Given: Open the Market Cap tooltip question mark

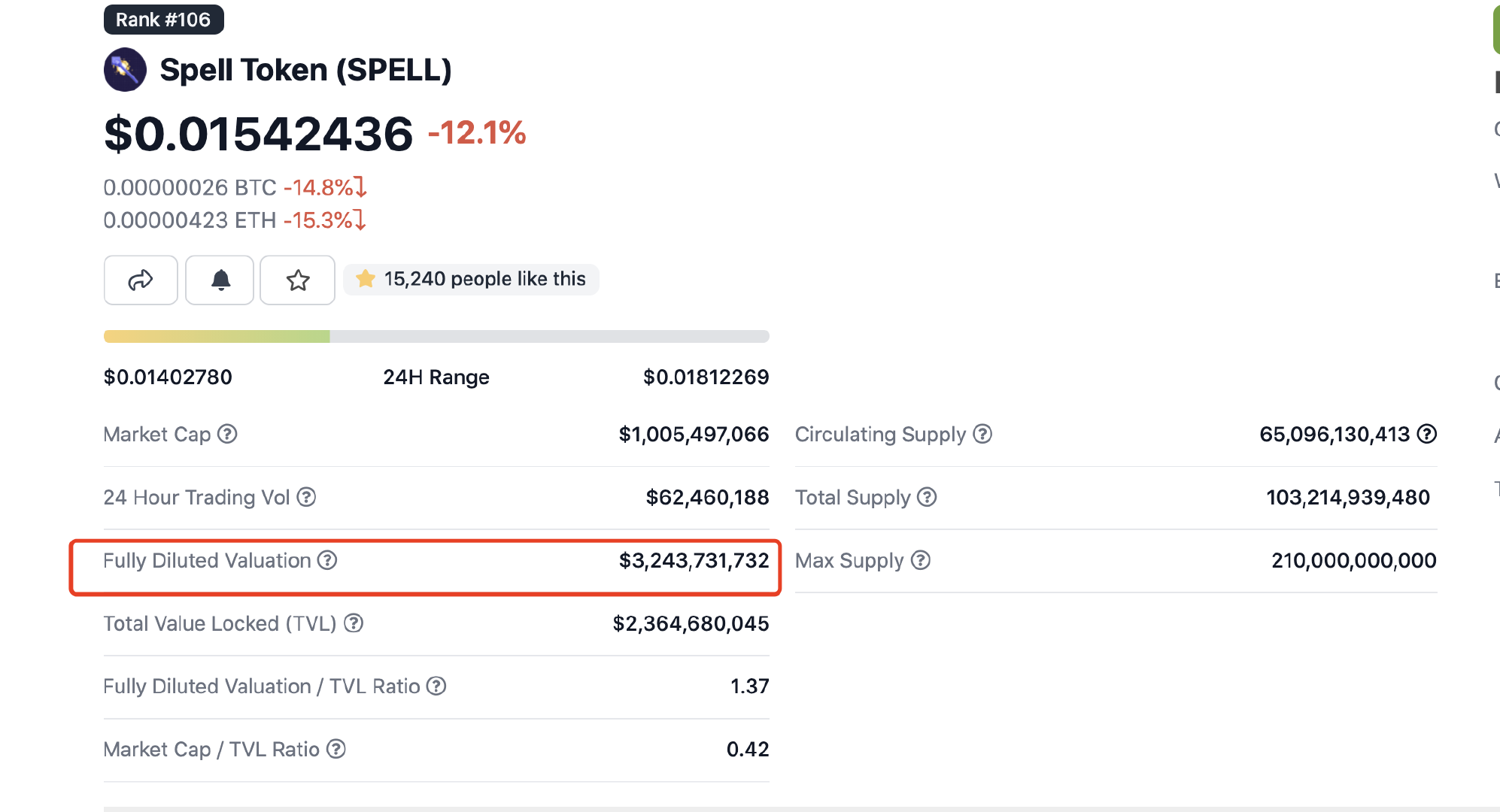Looking at the screenshot, I should [x=226, y=434].
